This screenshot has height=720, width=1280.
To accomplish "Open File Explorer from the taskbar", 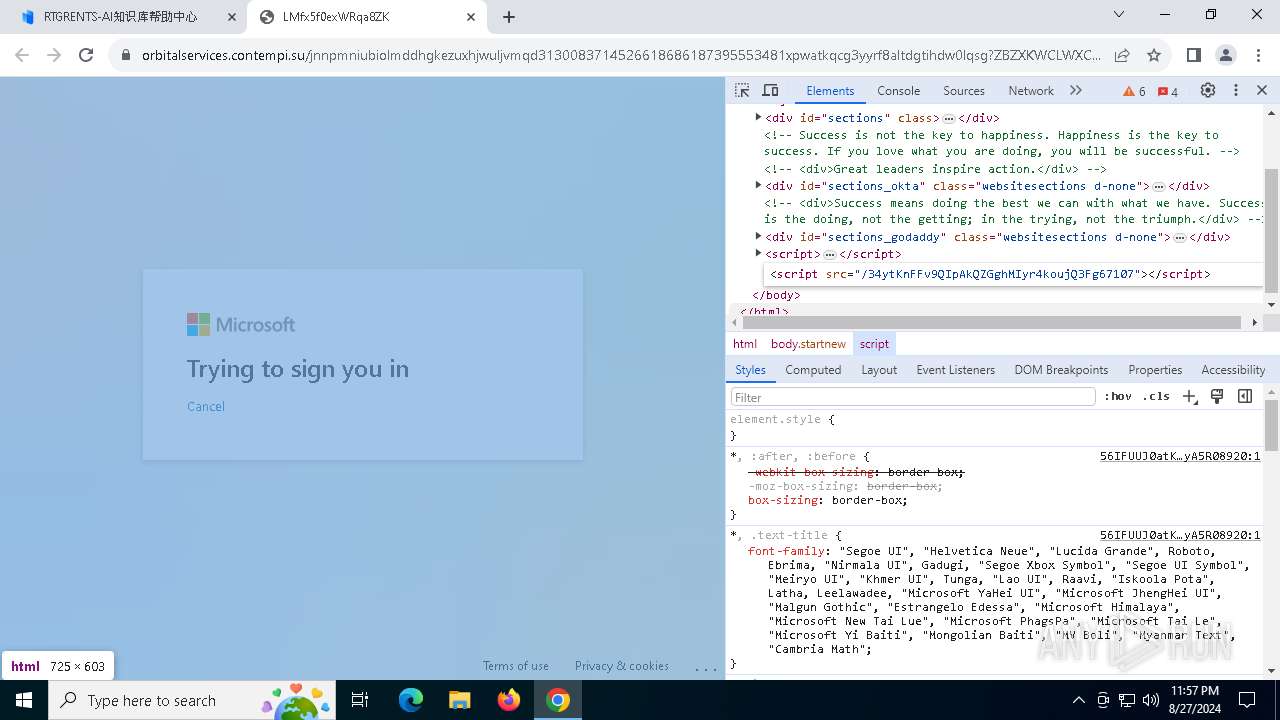I will (459, 700).
